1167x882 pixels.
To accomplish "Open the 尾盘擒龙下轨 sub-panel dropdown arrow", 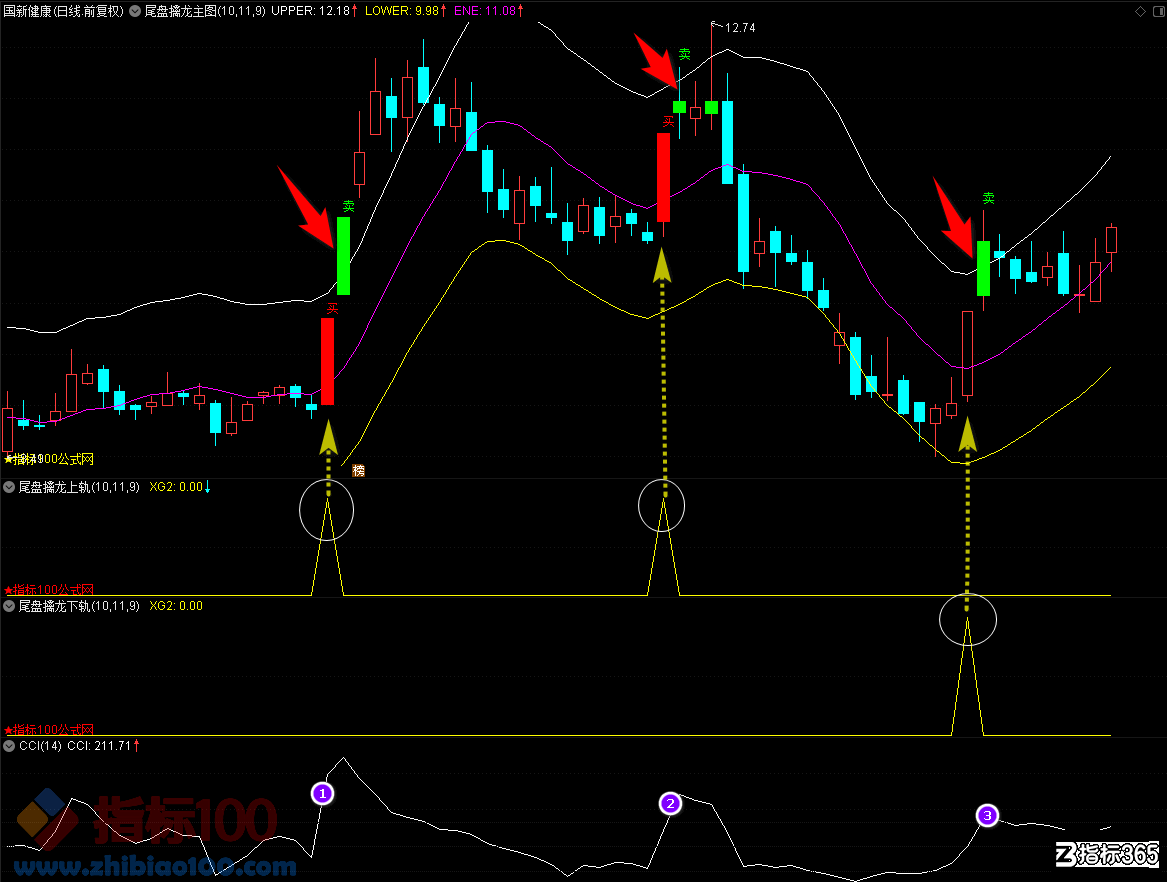I will (x=9, y=606).
